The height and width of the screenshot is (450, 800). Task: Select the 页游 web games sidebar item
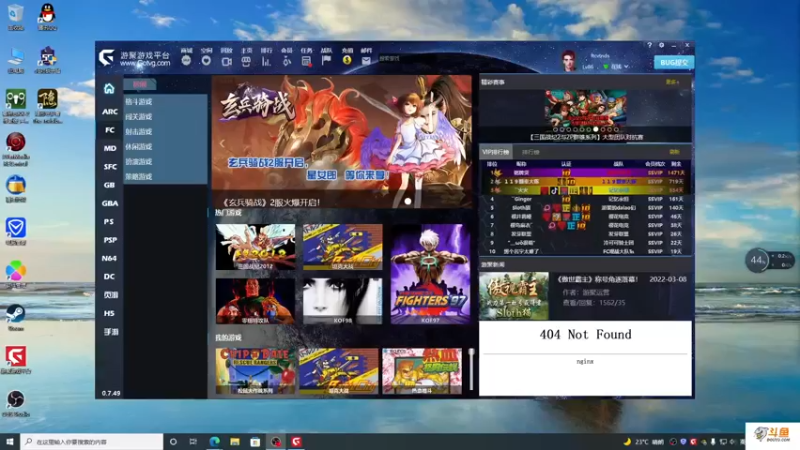pos(110,295)
